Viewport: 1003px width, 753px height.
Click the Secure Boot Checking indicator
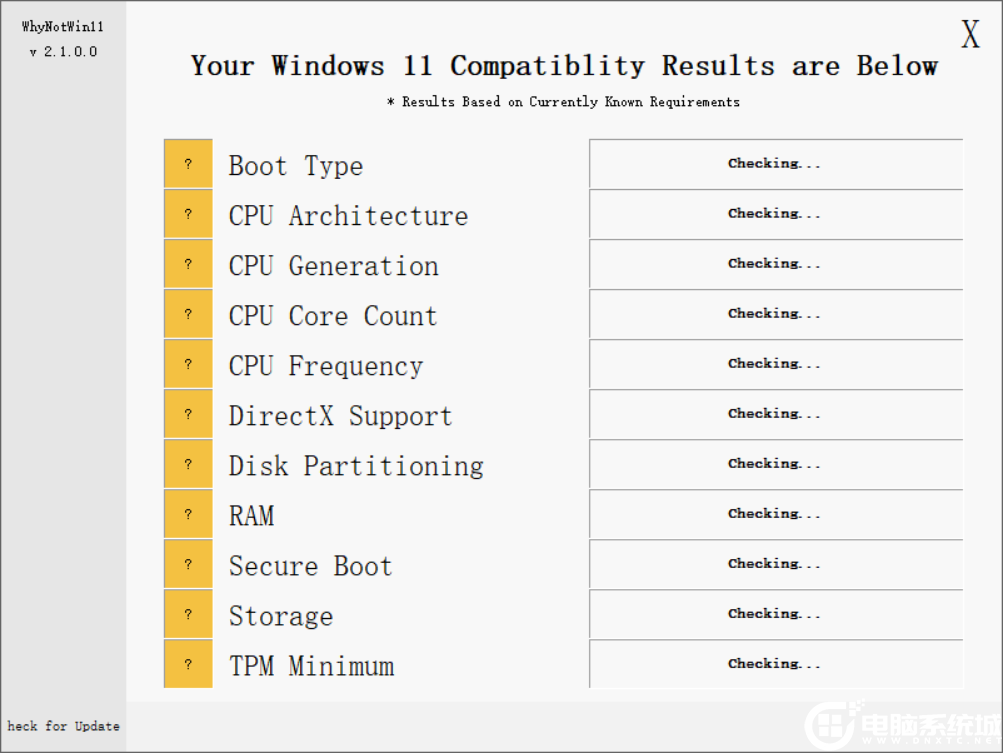[775, 563]
